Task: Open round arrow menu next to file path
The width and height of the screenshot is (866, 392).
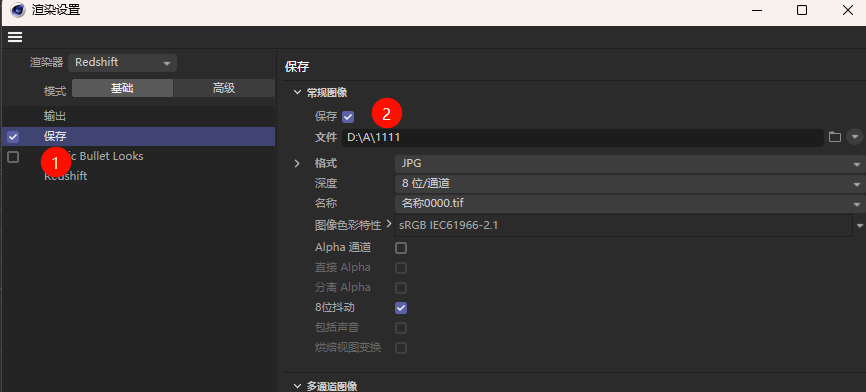Action: (x=854, y=136)
